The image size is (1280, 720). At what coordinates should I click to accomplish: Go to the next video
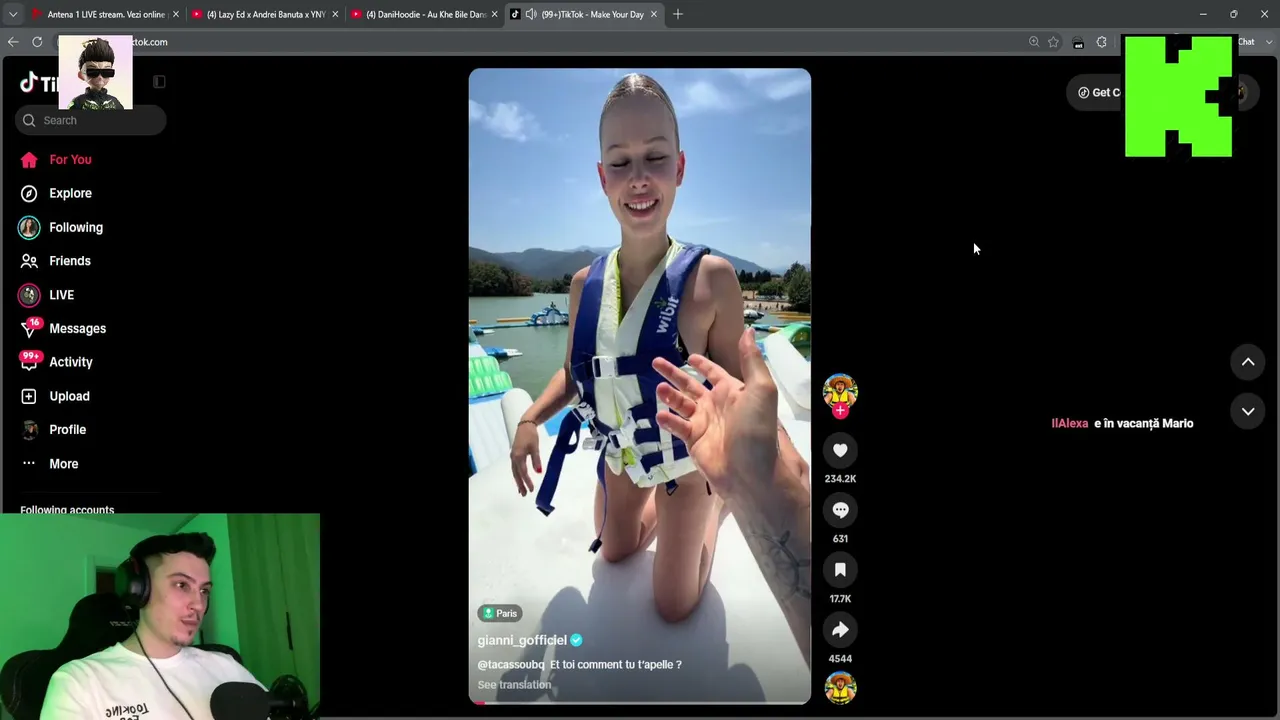1248,411
